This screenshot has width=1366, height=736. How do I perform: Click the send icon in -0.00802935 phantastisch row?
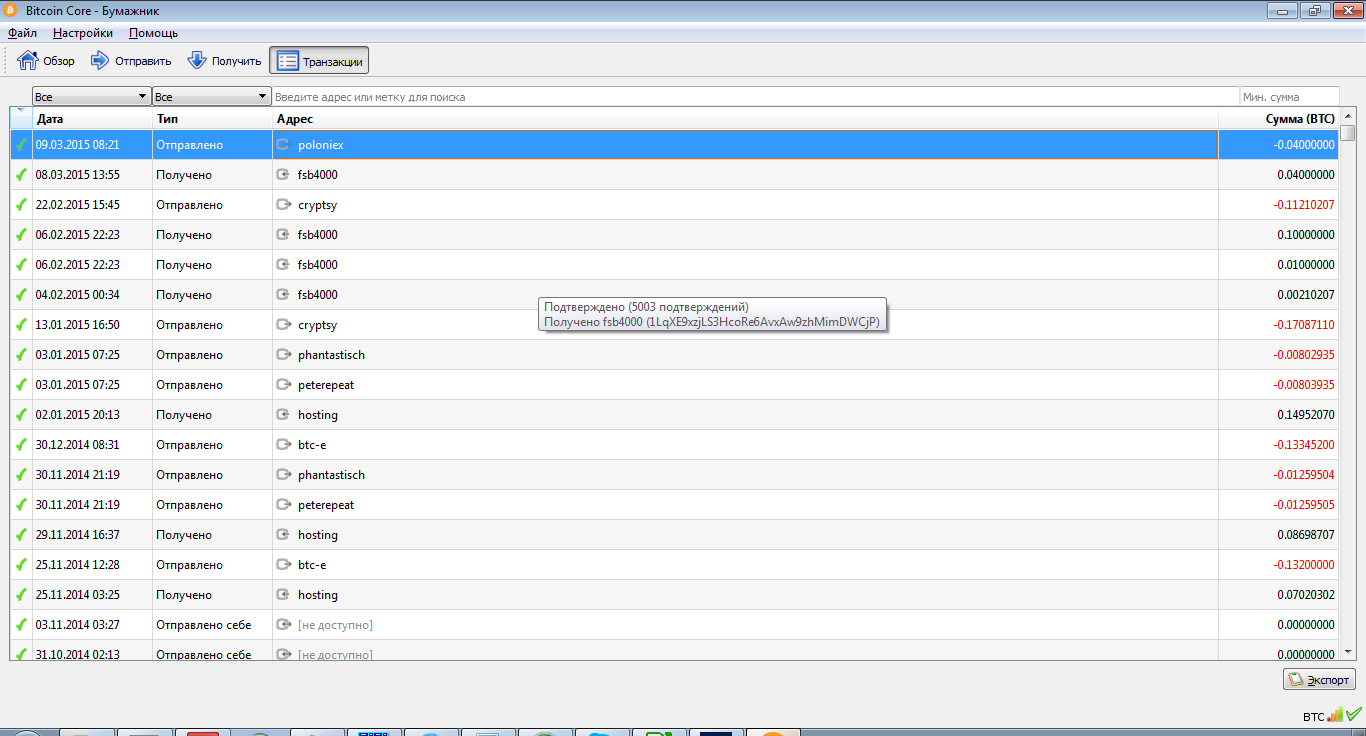[x=283, y=355]
